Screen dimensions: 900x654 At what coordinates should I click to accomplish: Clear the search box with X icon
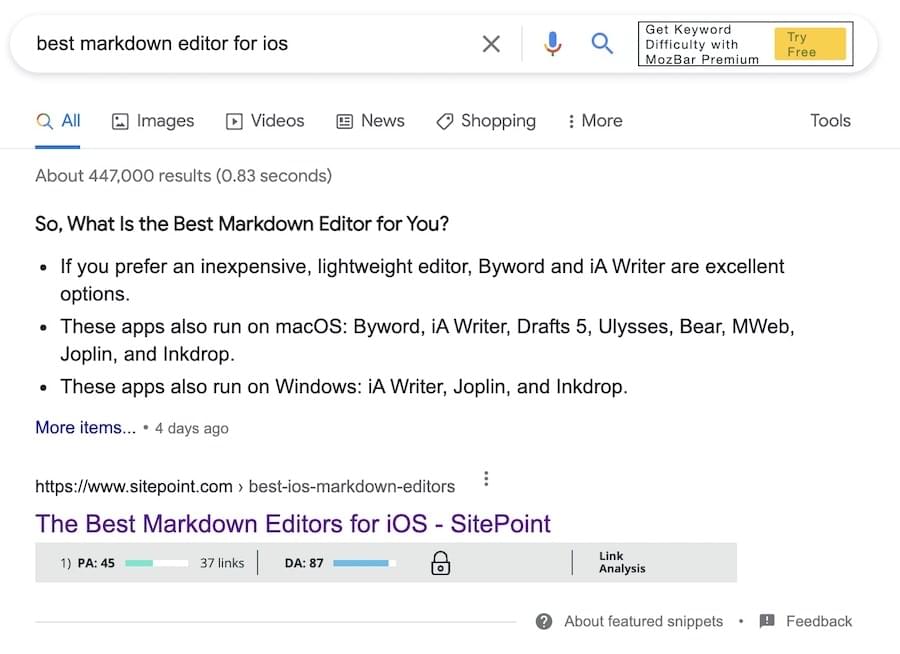point(491,44)
